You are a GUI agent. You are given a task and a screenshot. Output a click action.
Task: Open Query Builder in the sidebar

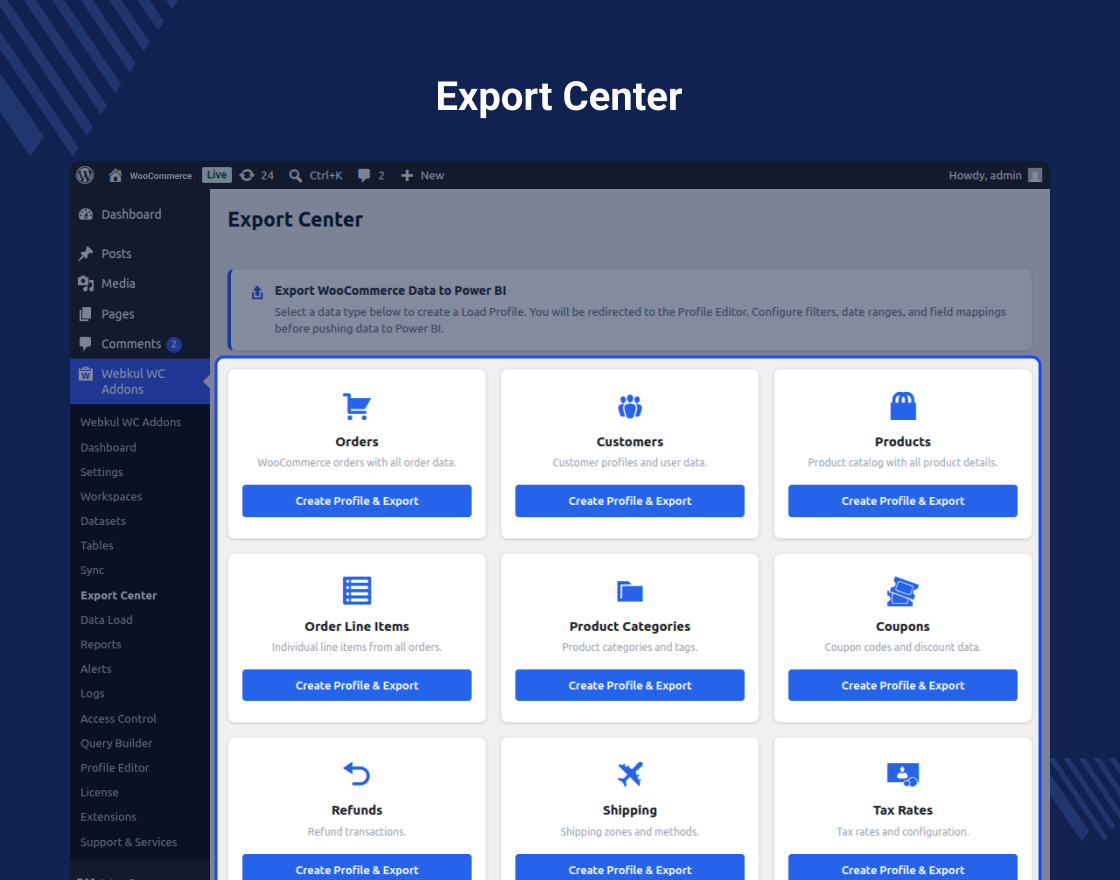pos(116,743)
